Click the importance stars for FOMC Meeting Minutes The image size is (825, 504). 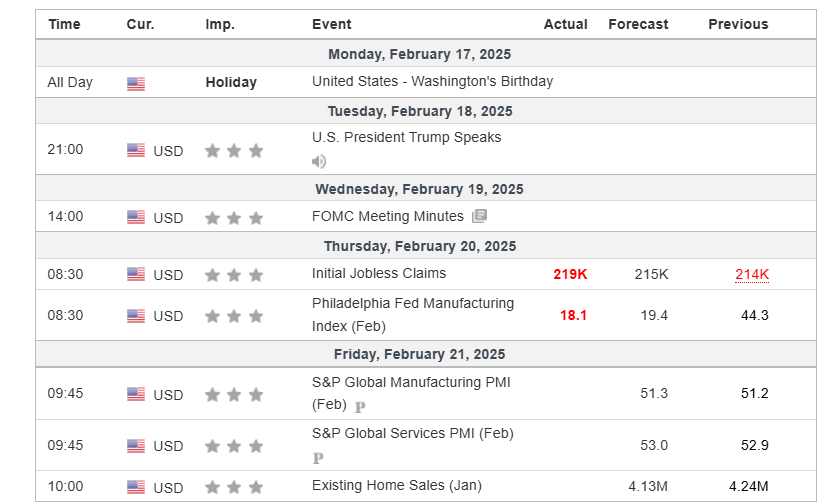(x=234, y=218)
